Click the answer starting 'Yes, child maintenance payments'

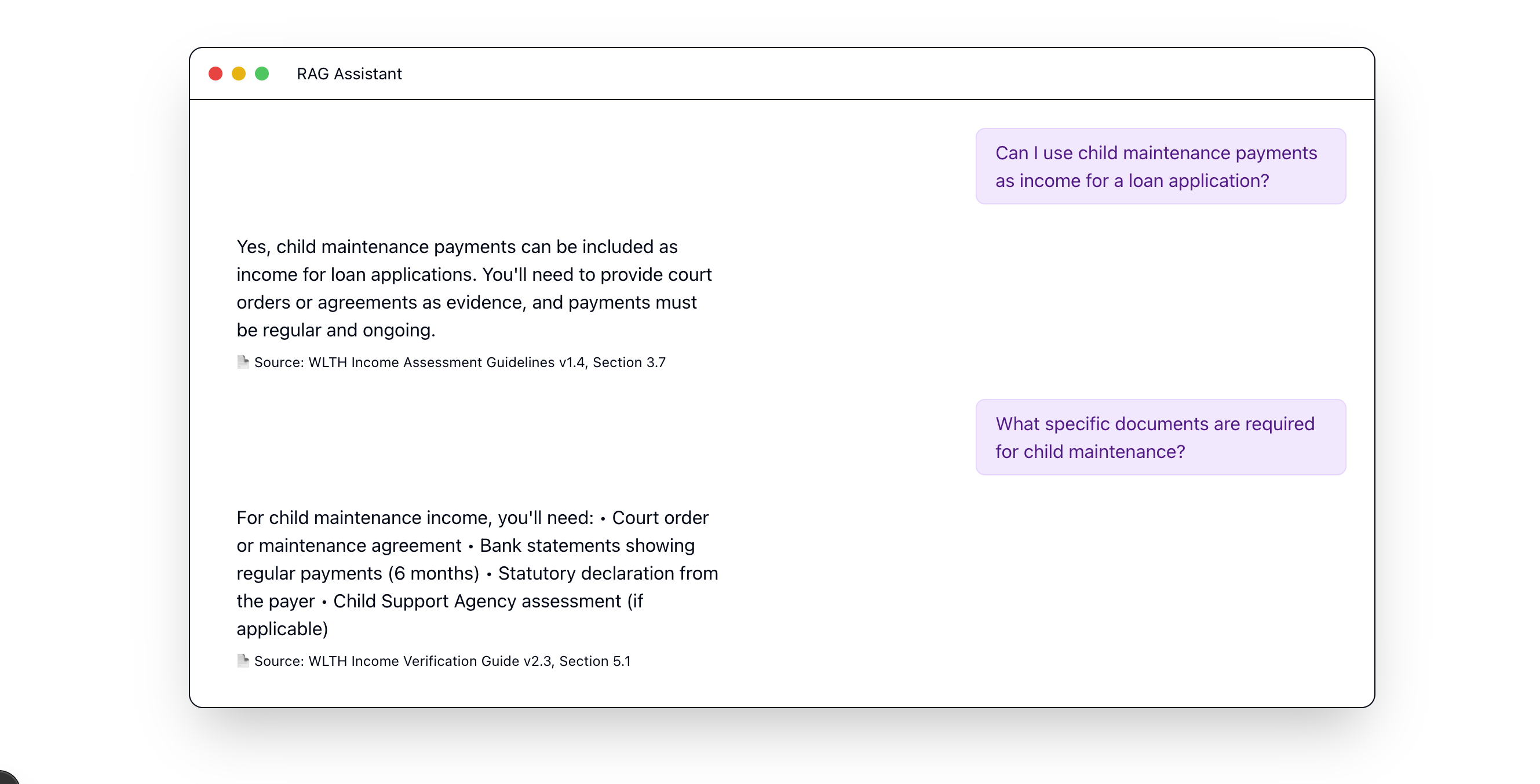coord(475,288)
